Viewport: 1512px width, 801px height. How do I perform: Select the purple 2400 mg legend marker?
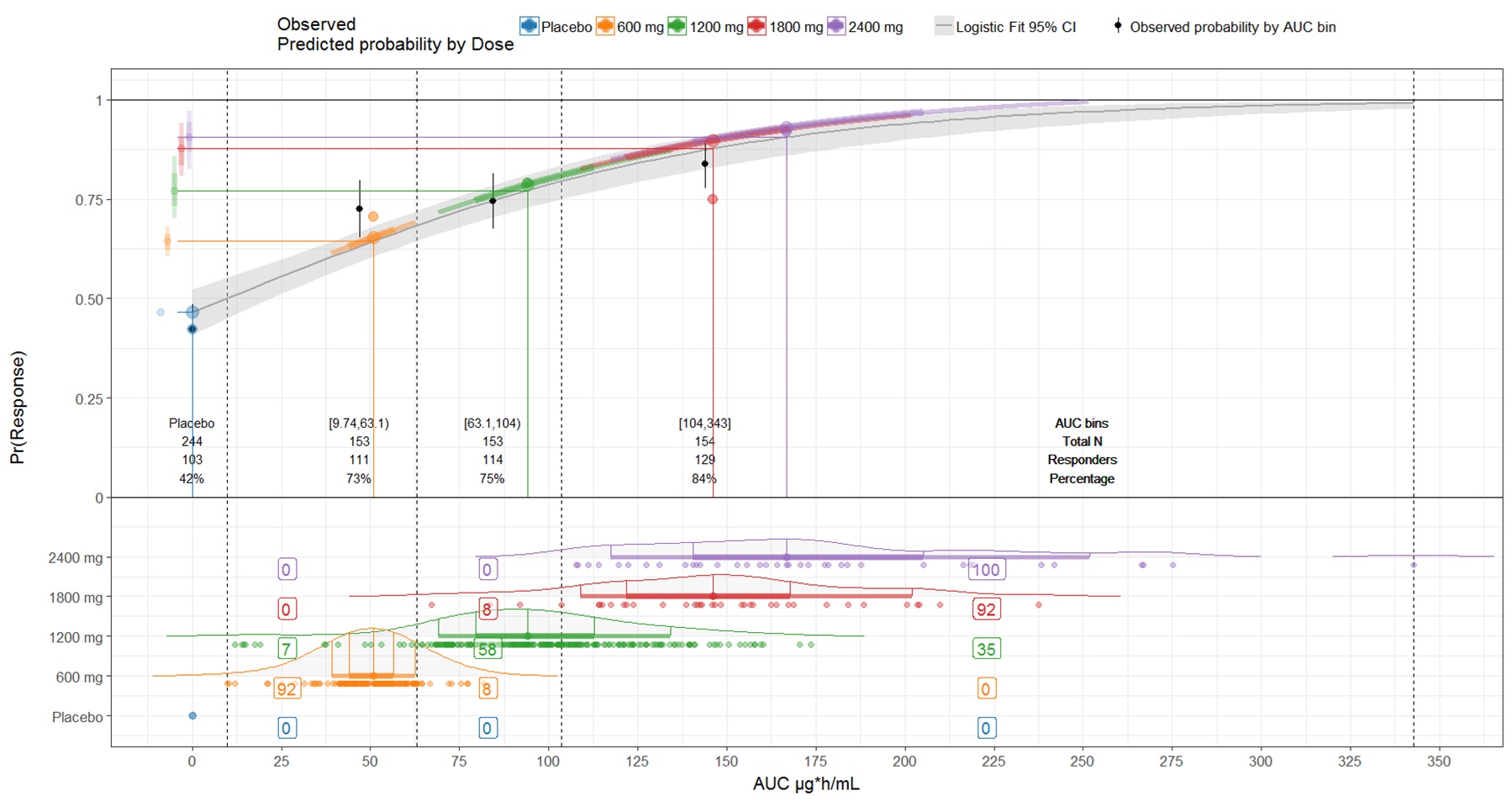pyautogui.click(x=835, y=27)
